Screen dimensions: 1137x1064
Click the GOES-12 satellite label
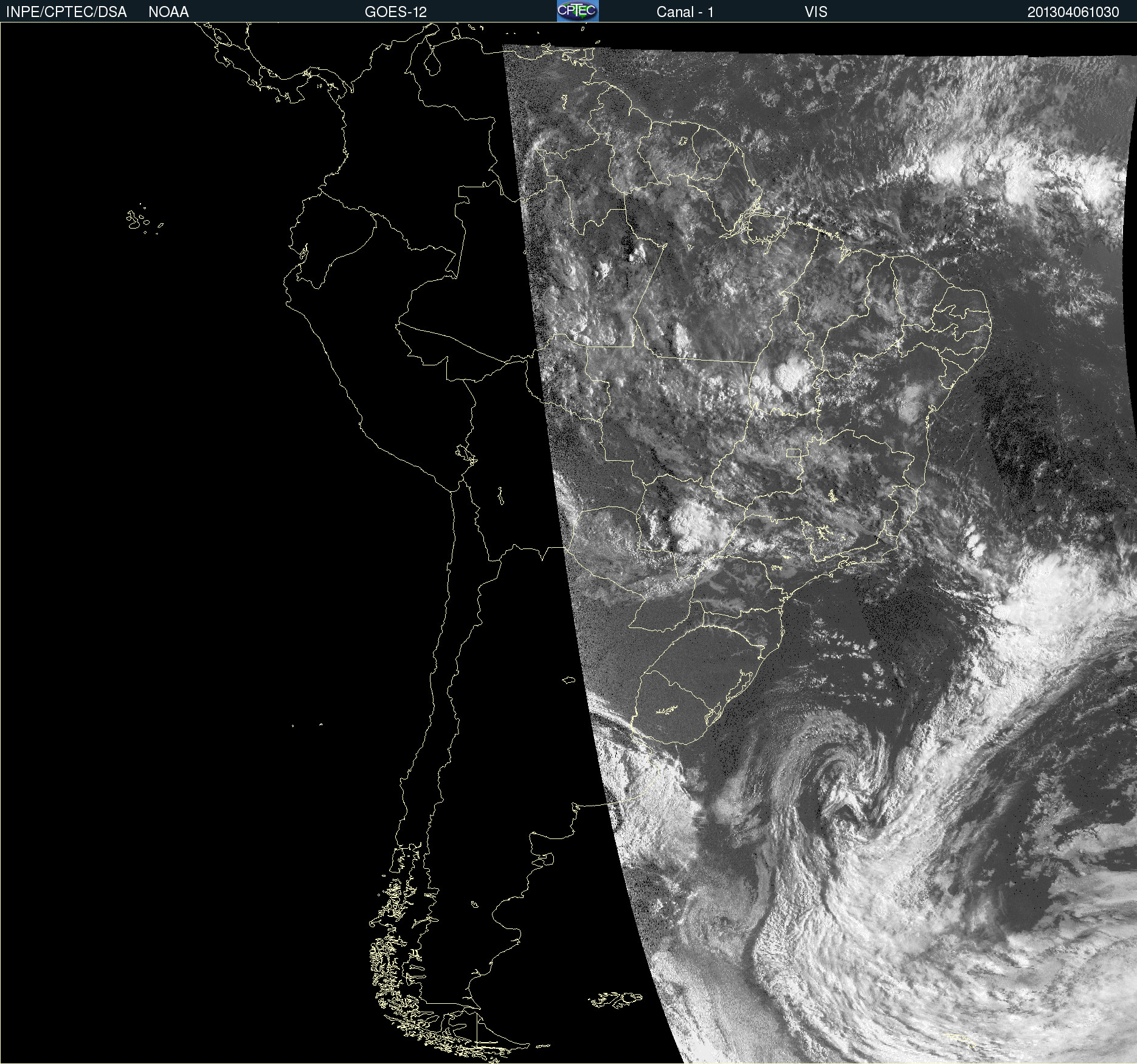click(x=396, y=12)
